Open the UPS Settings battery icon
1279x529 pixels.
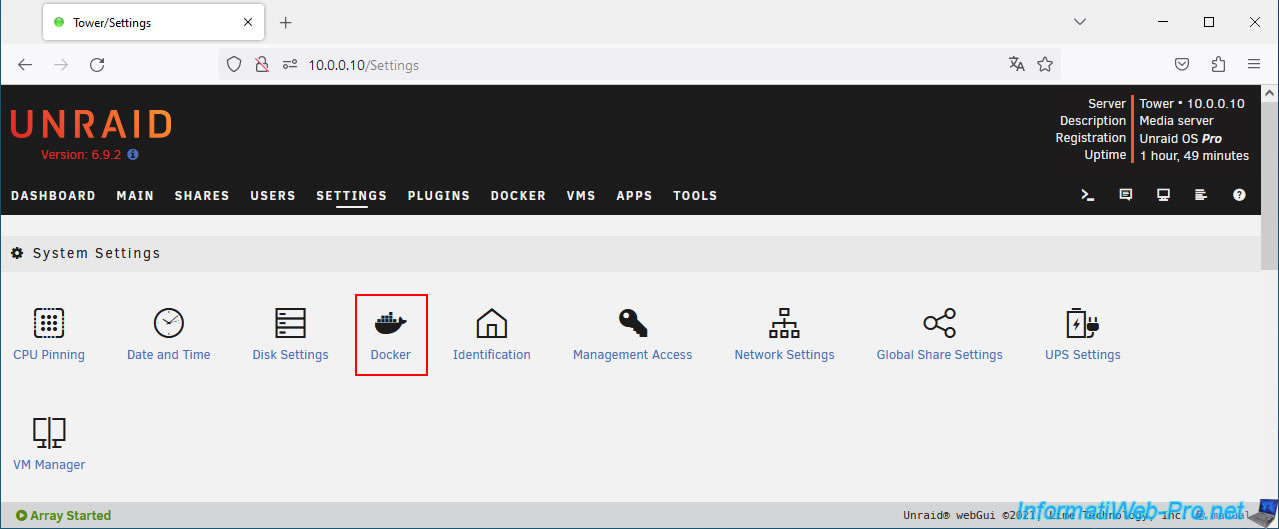pos(1083,323)
